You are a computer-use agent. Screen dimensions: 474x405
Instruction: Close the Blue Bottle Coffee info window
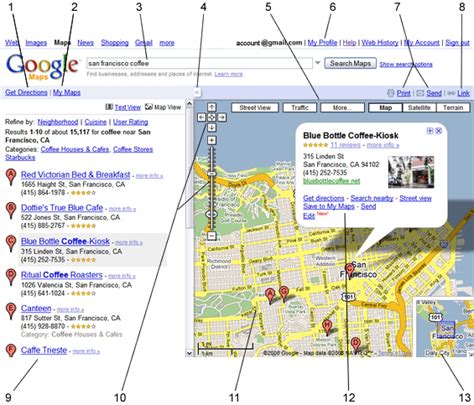pyautogui.click(x=439, y=131)
